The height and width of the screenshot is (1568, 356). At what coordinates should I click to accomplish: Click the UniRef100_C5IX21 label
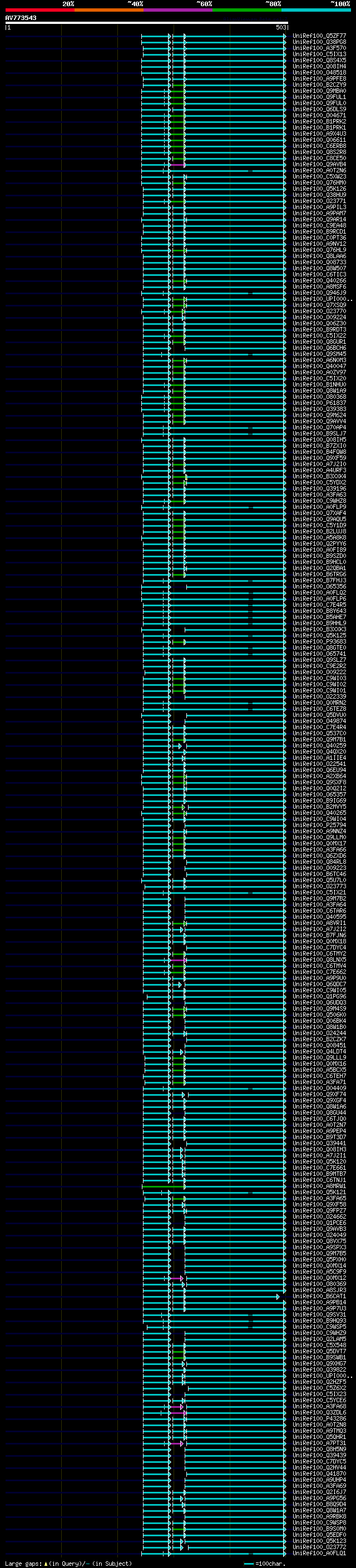point(319,892)
